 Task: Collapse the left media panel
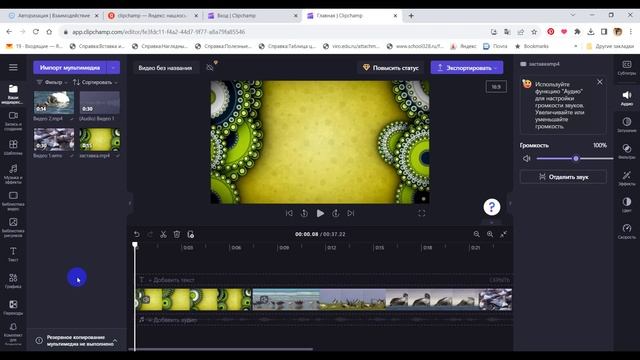[x=130, y=203]
